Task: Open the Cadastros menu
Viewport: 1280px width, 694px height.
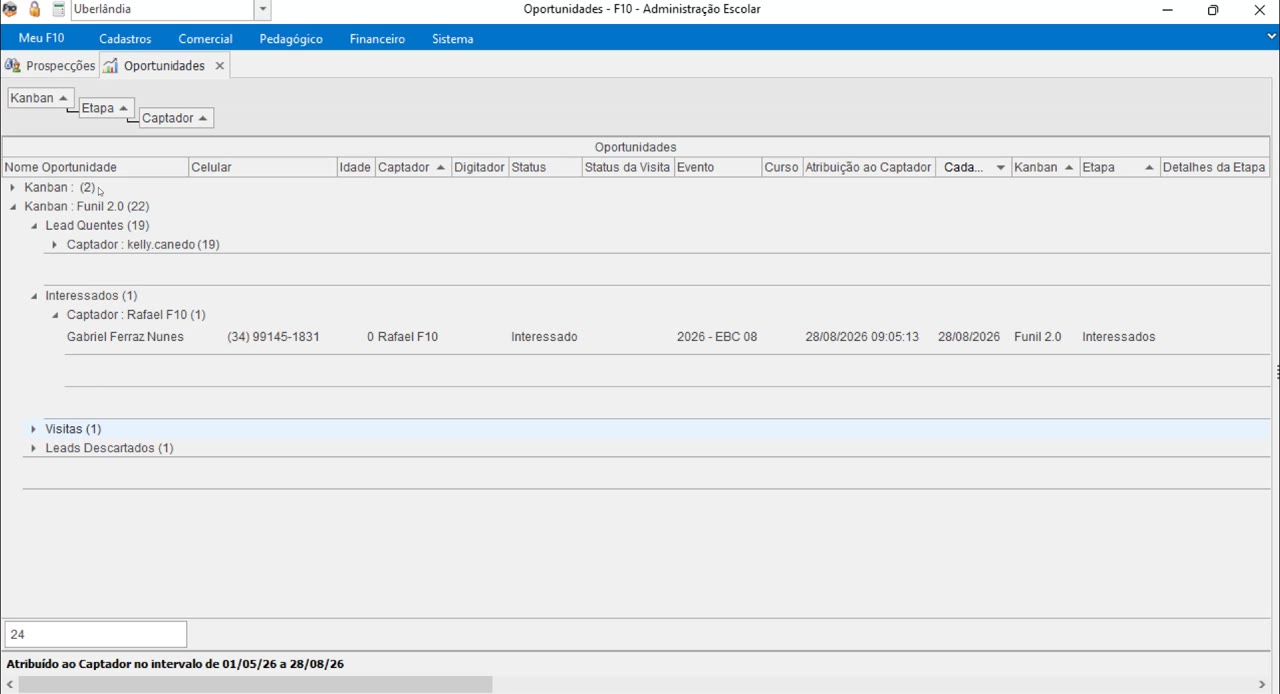Action: coord(125,38)
